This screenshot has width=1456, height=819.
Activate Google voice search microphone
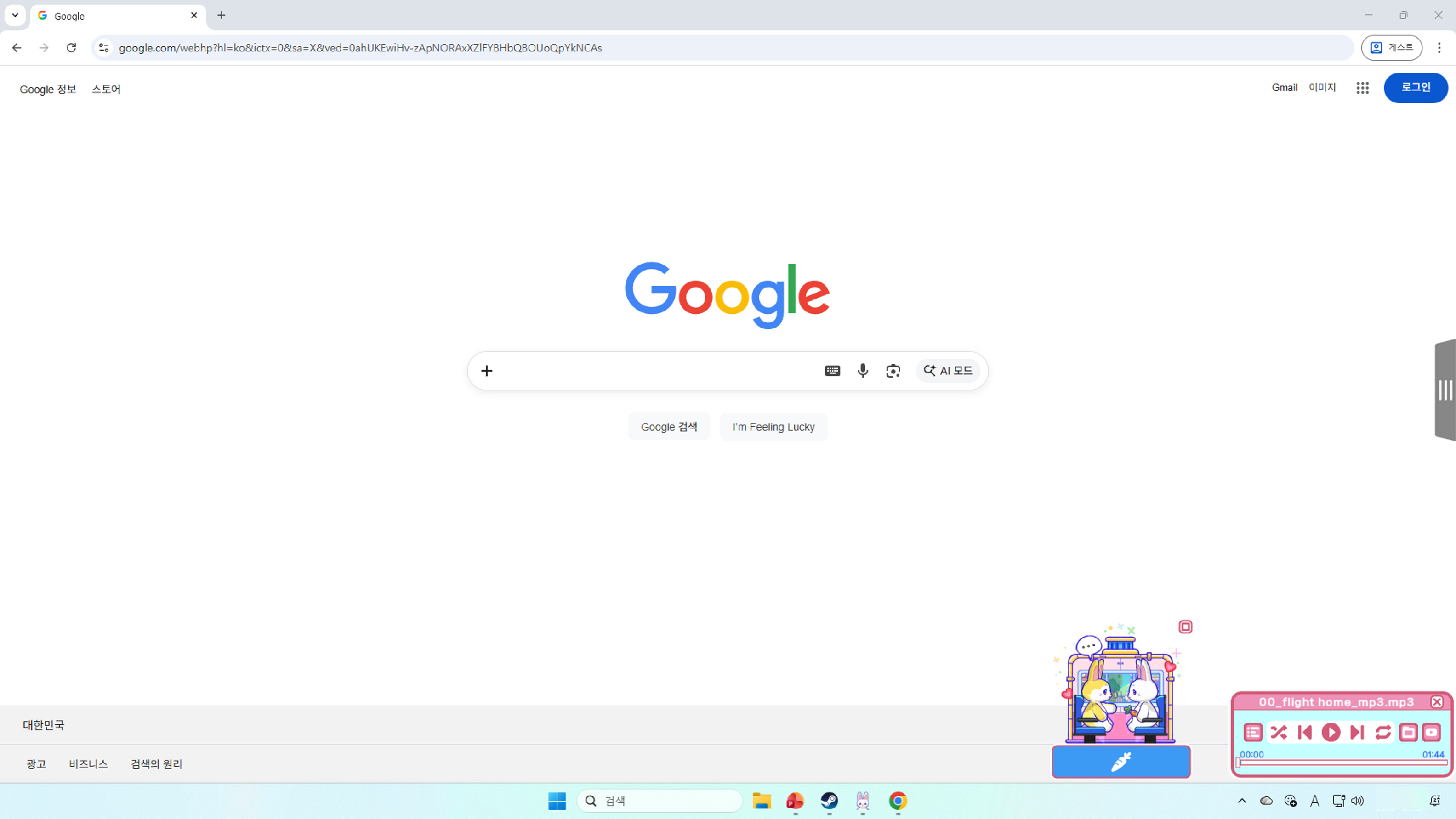863,371
